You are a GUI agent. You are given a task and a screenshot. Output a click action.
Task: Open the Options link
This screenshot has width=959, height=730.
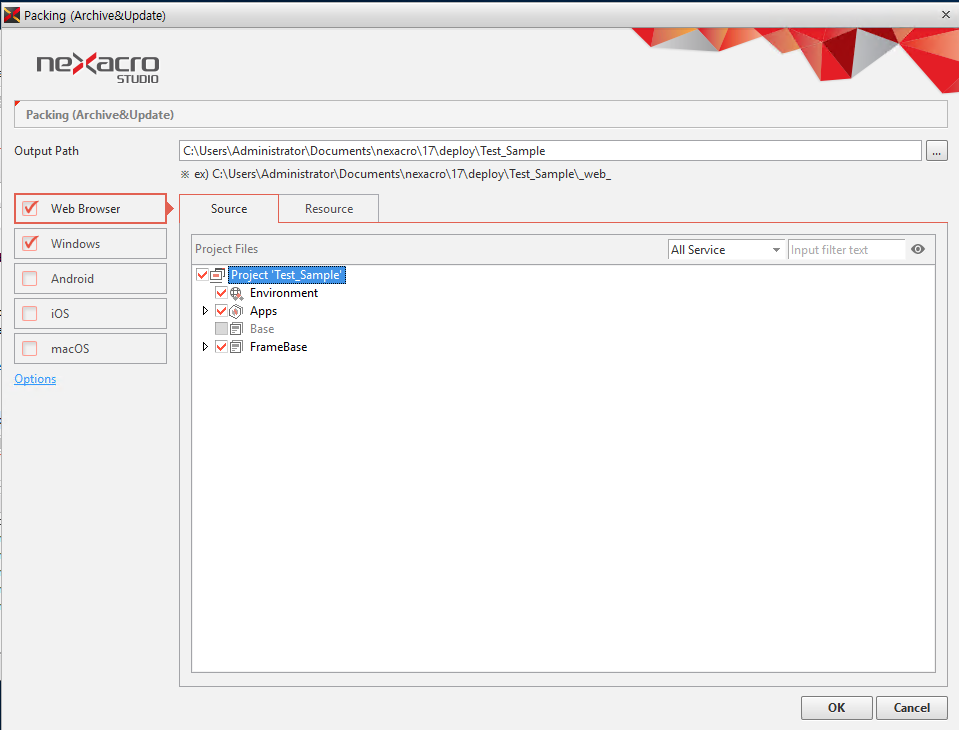pos(35,379)
